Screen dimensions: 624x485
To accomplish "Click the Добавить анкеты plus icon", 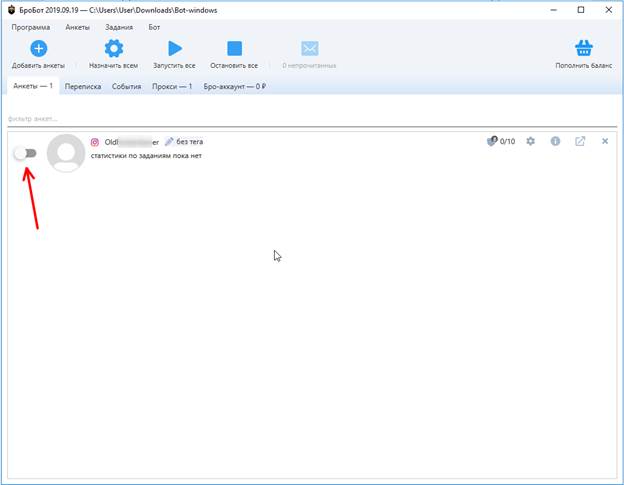I will click(39, 49).
